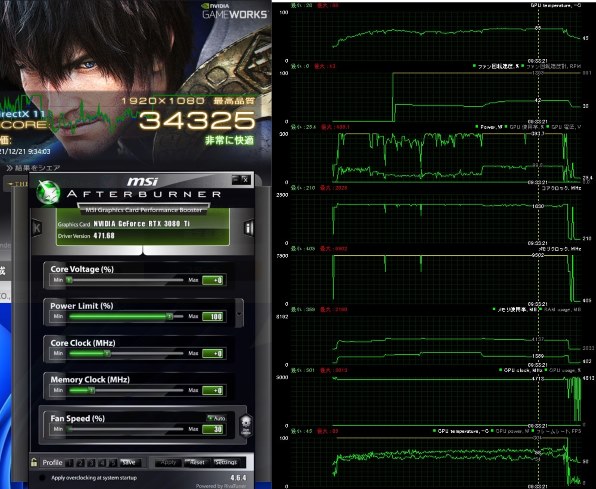The image size is (596, 489).
Task: Select profile slot 4
Action: 102,463
